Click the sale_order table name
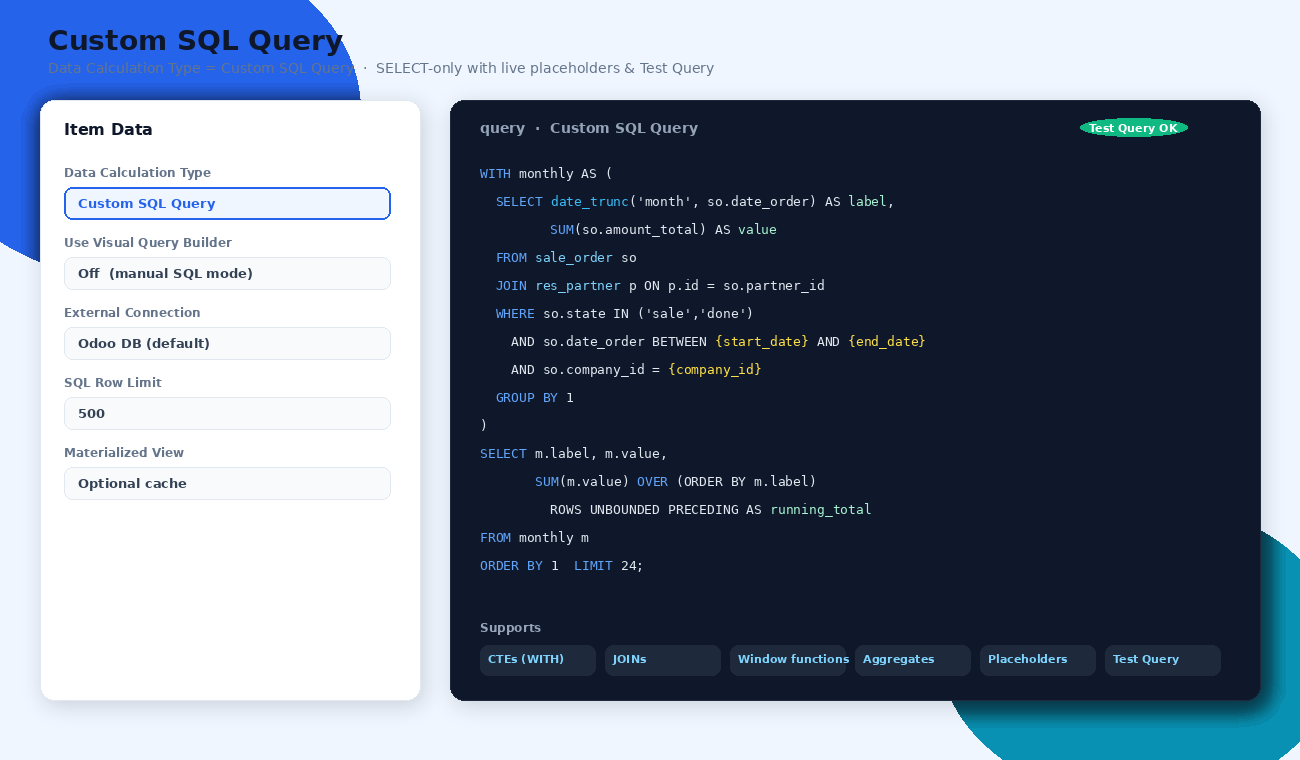Image resolution: width=1300 pixels, height=760 pixels. 574,258
